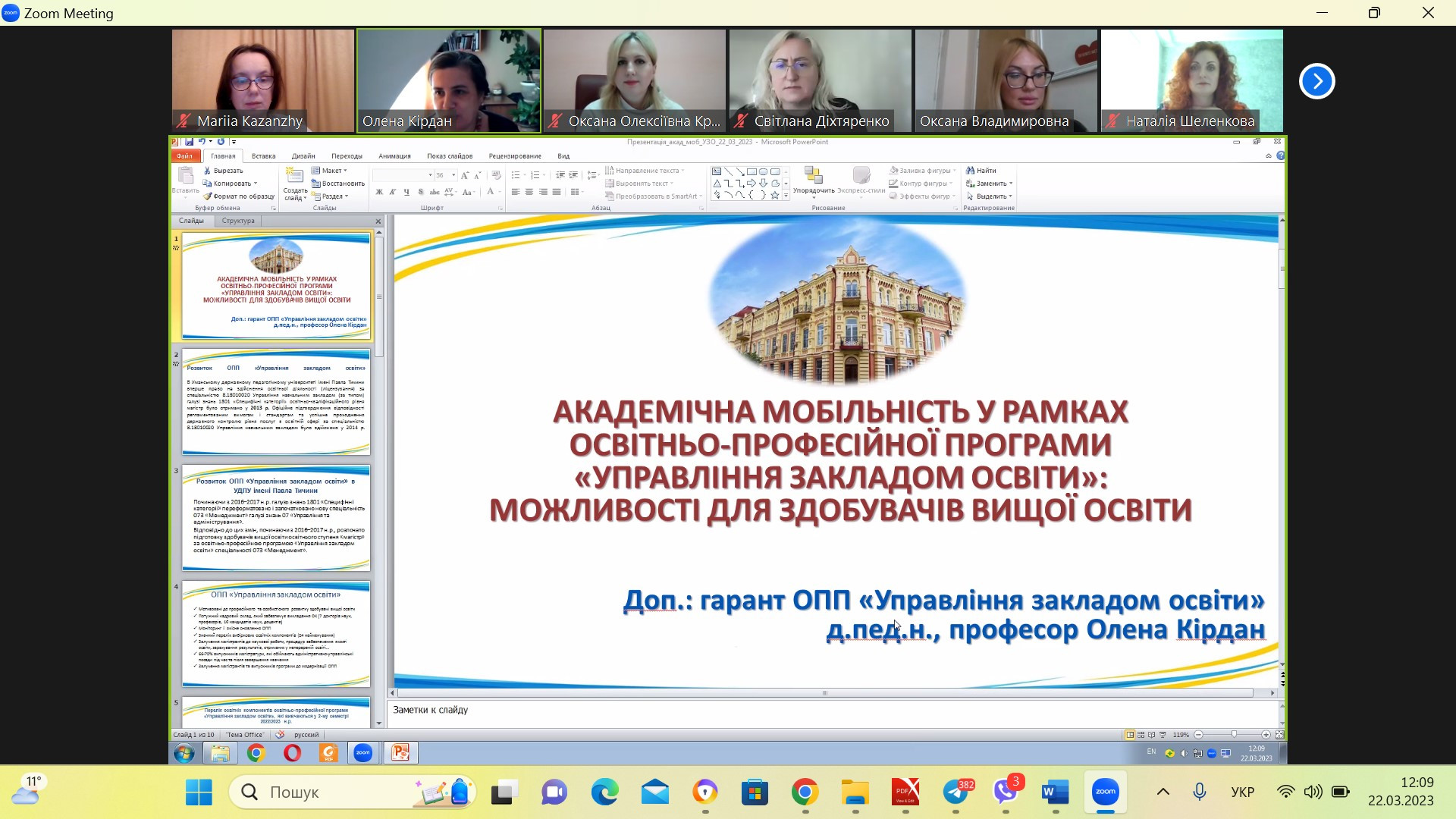Click the Arrange (Упорядочить) icon
The height and width of the screenshot is (819, 1456).
813,177
